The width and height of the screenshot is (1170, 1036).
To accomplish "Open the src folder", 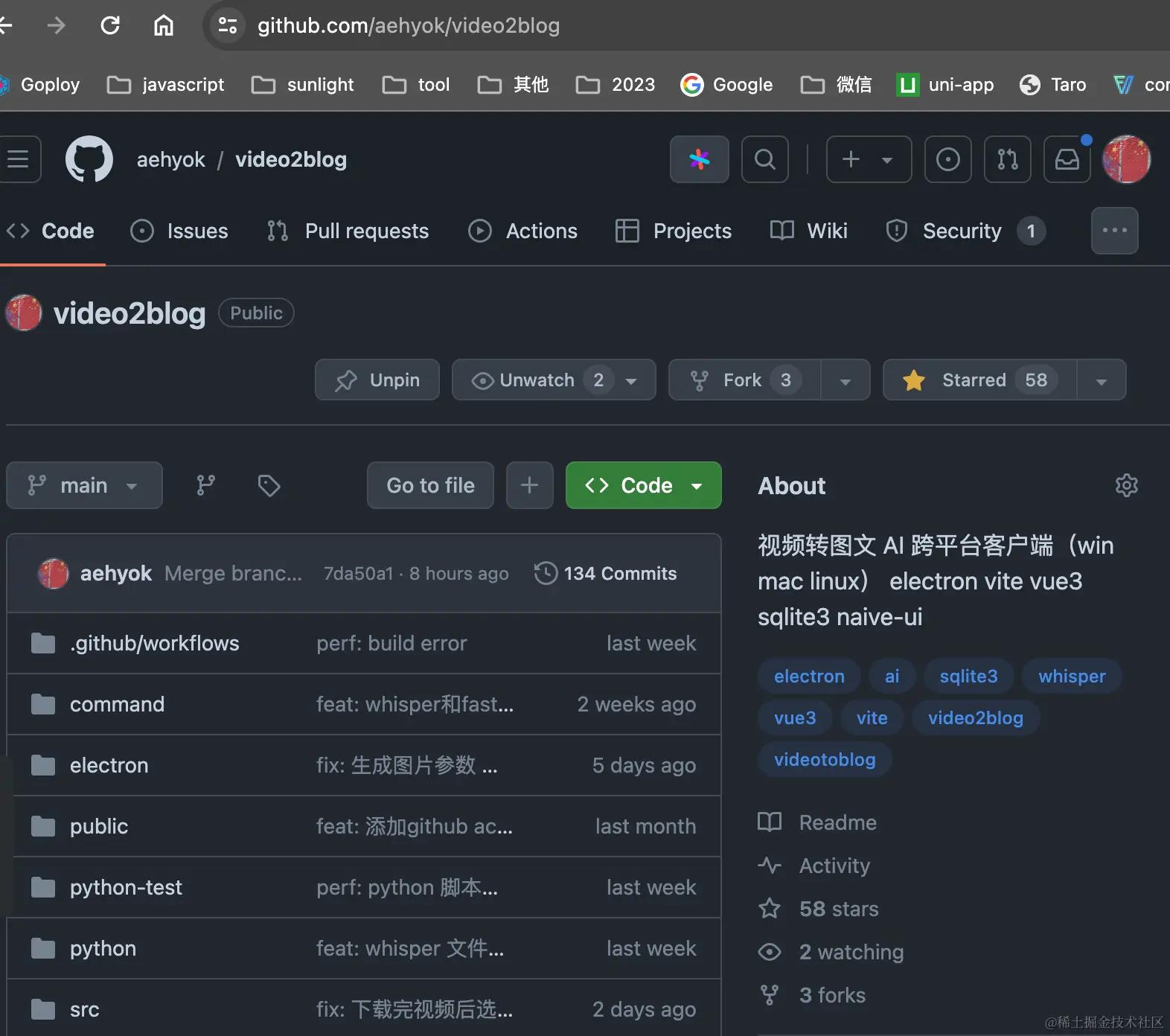I will 84,1009.
